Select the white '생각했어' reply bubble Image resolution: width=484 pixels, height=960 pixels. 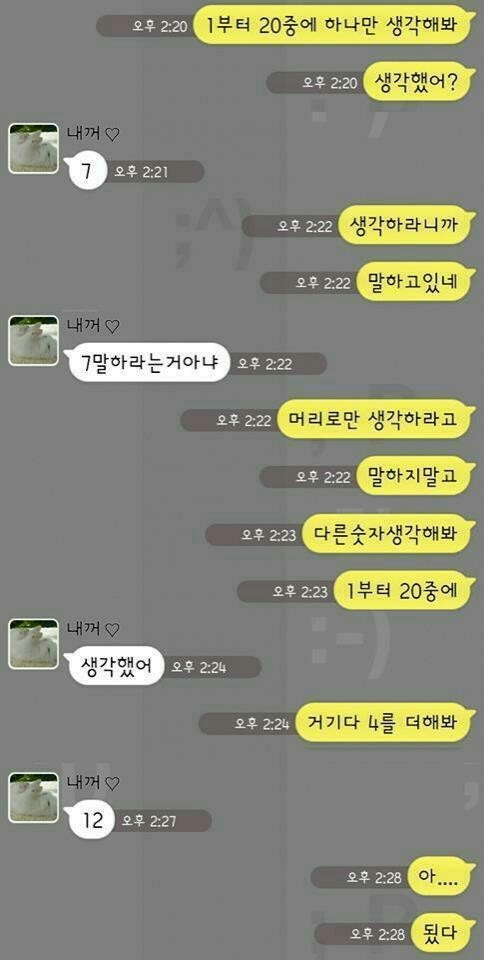tap(115, 667)
